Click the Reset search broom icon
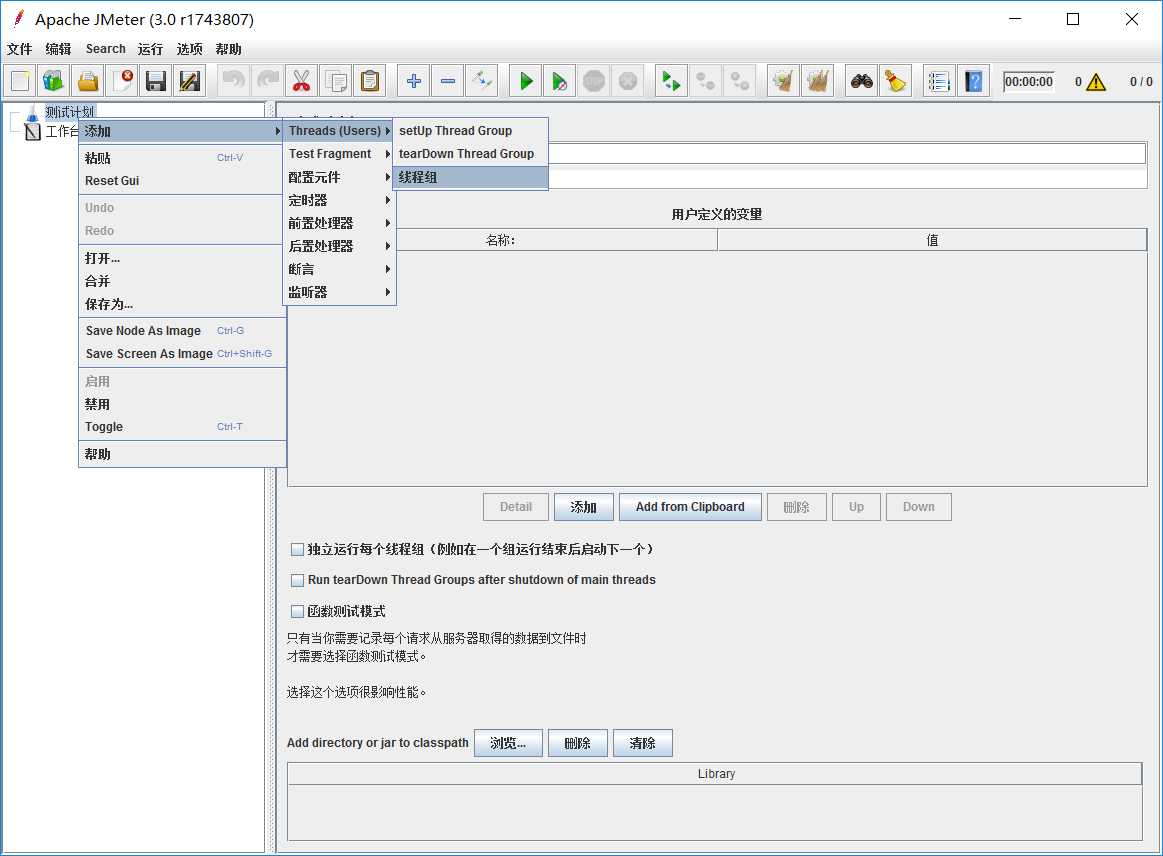Viewport: 1163px width, 856px height. 895,81
